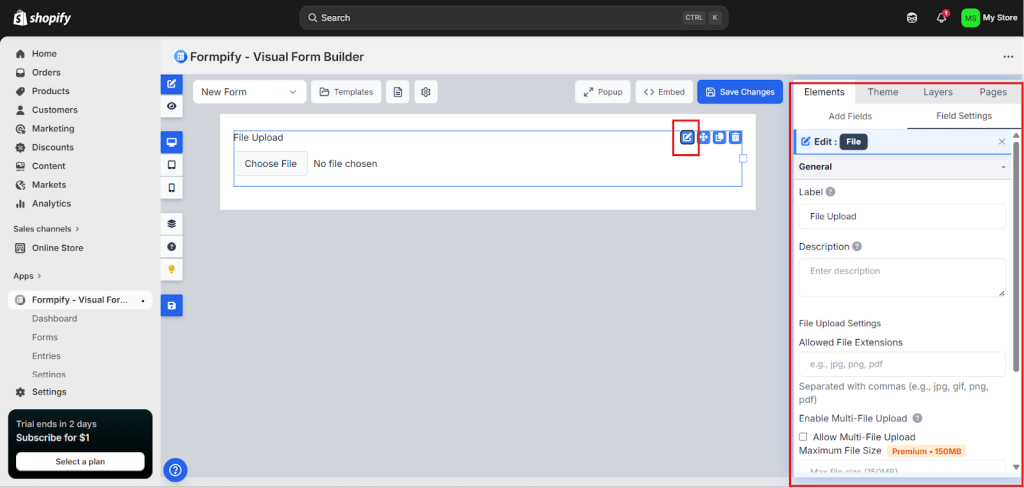Toggle preview mode with the eye icon
The width and height of the screenshot is (1024, 488).
[172, 106]
